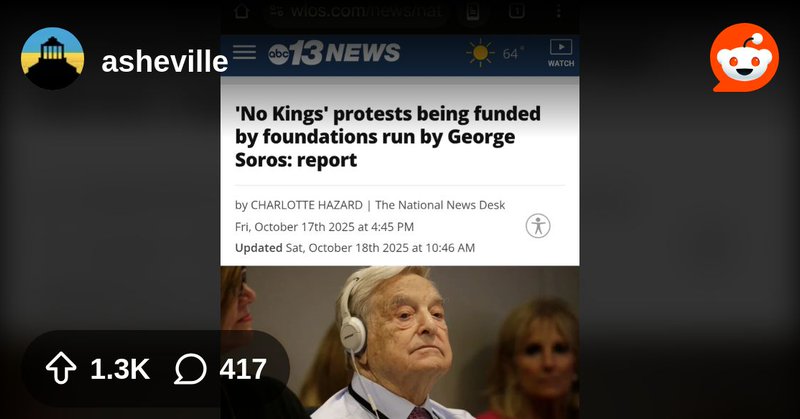Open the browser tab switcher icon

tap(516, 11)
